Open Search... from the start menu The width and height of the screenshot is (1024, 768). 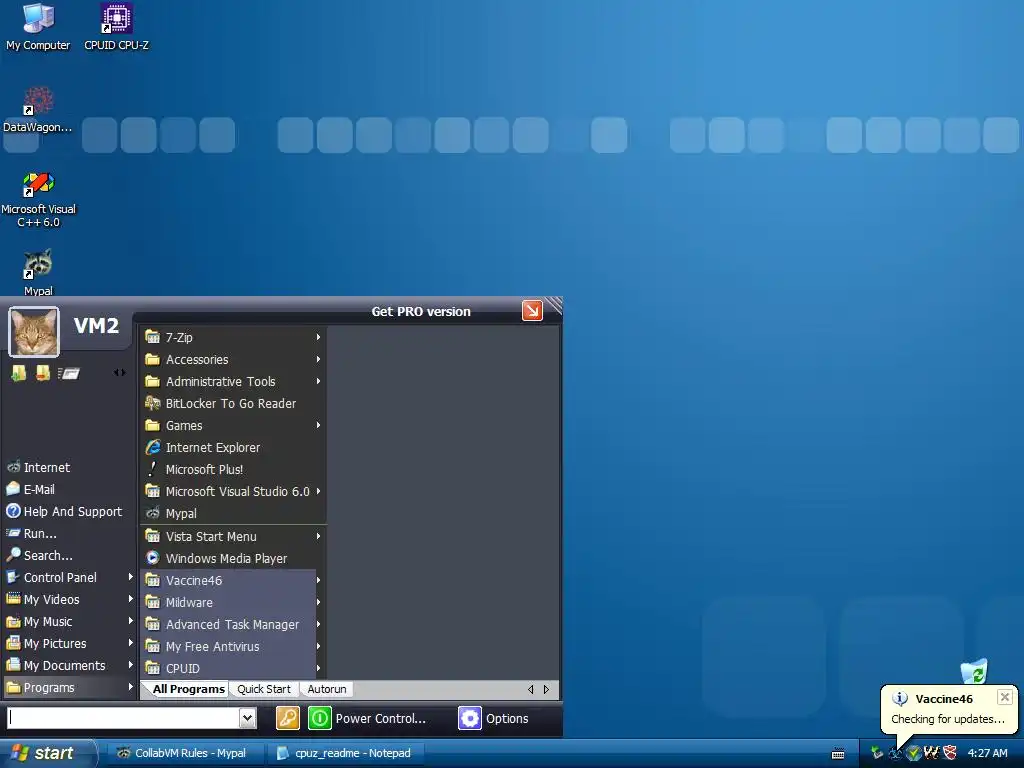tap(69, 555)
